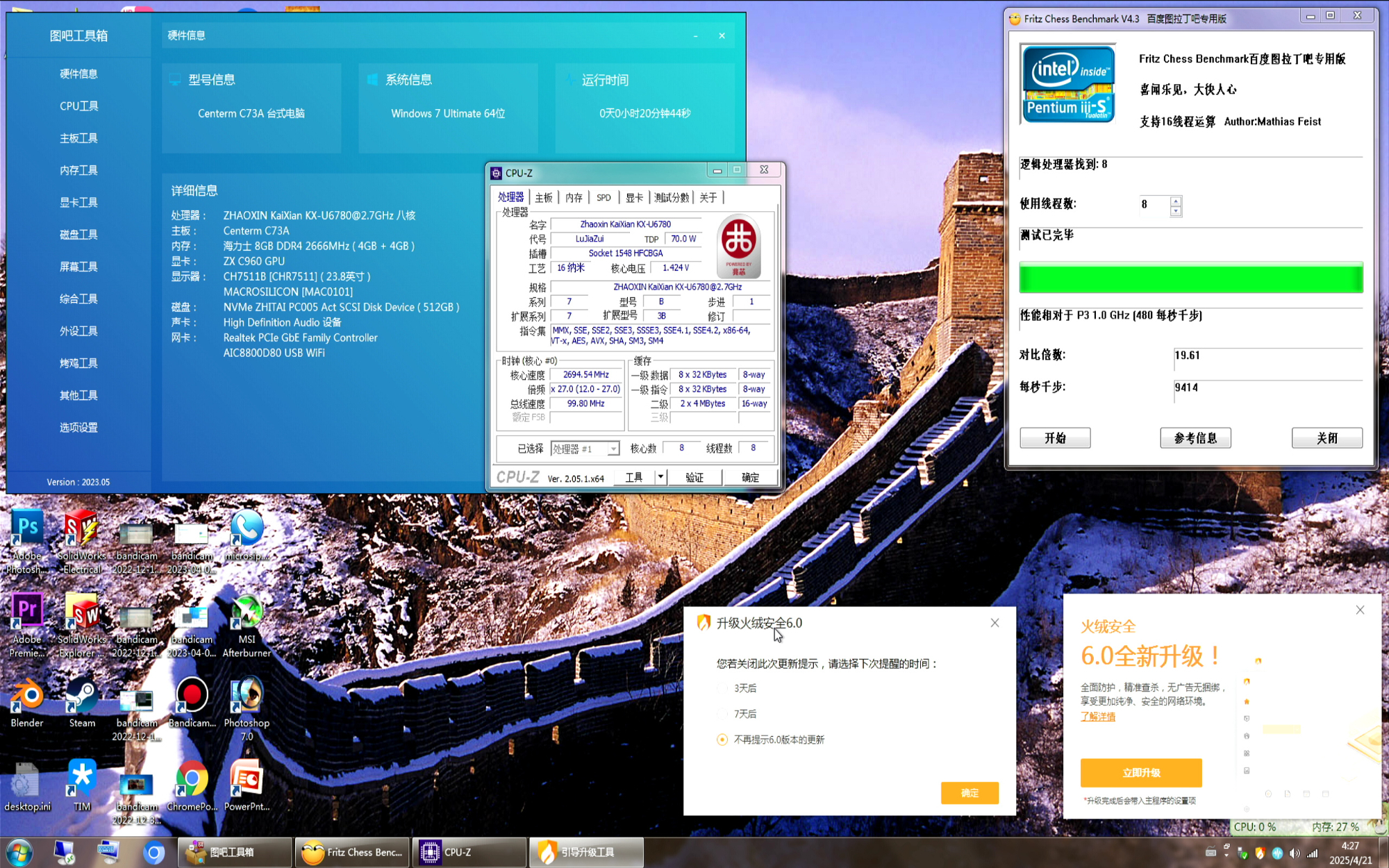Open microsip desktop shortcut
The height and width of the screenshot is (868, 1389).
tap(247, 535)
